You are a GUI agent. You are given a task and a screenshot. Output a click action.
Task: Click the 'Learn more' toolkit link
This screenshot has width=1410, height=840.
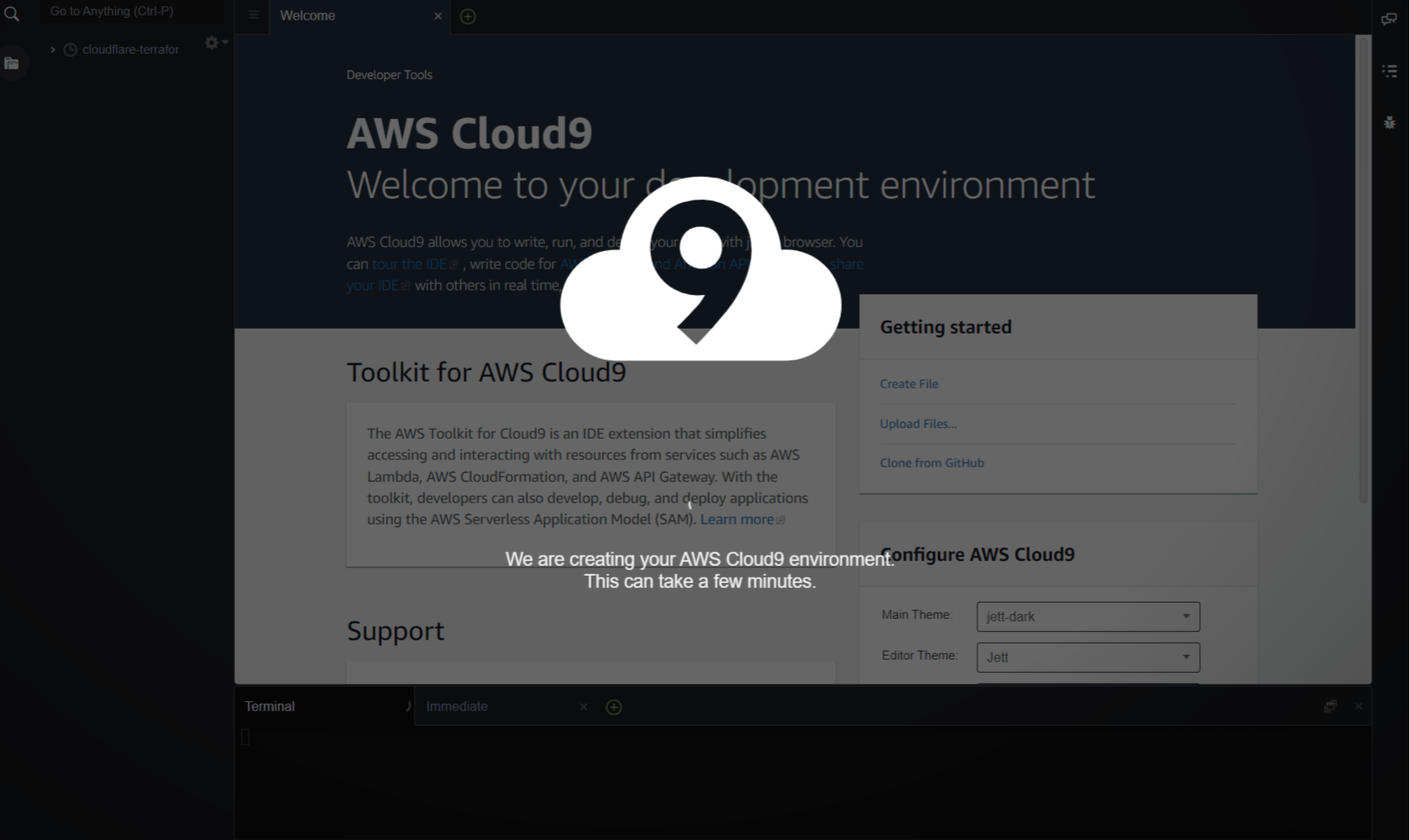(x=743, y=519)
